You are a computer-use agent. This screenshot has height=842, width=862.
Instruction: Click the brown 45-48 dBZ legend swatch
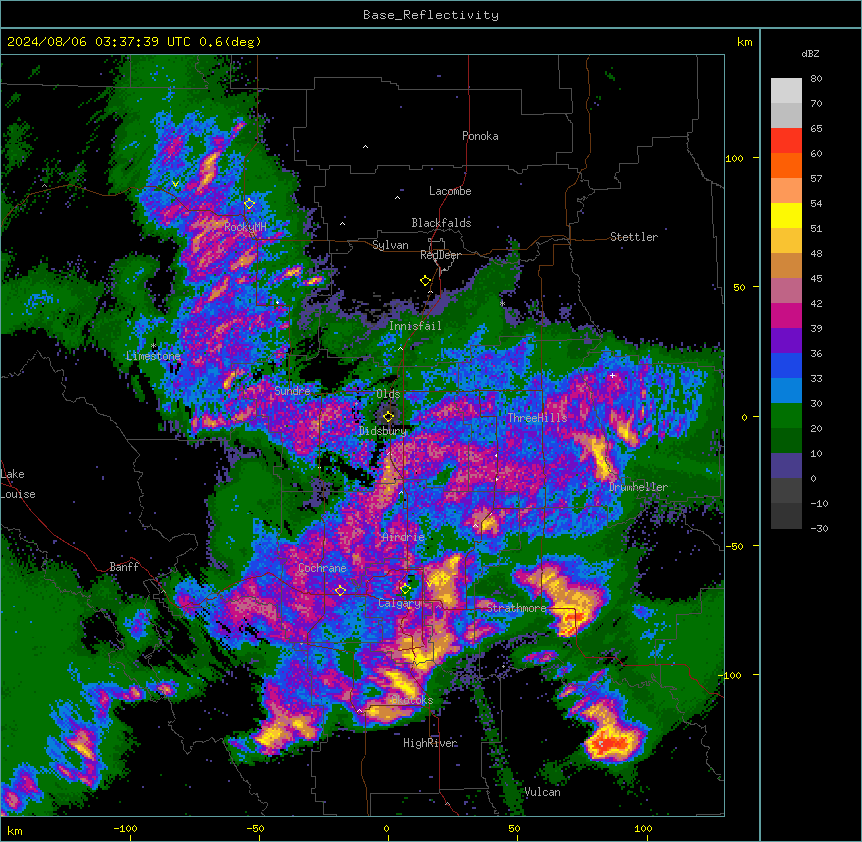[786, 266]
